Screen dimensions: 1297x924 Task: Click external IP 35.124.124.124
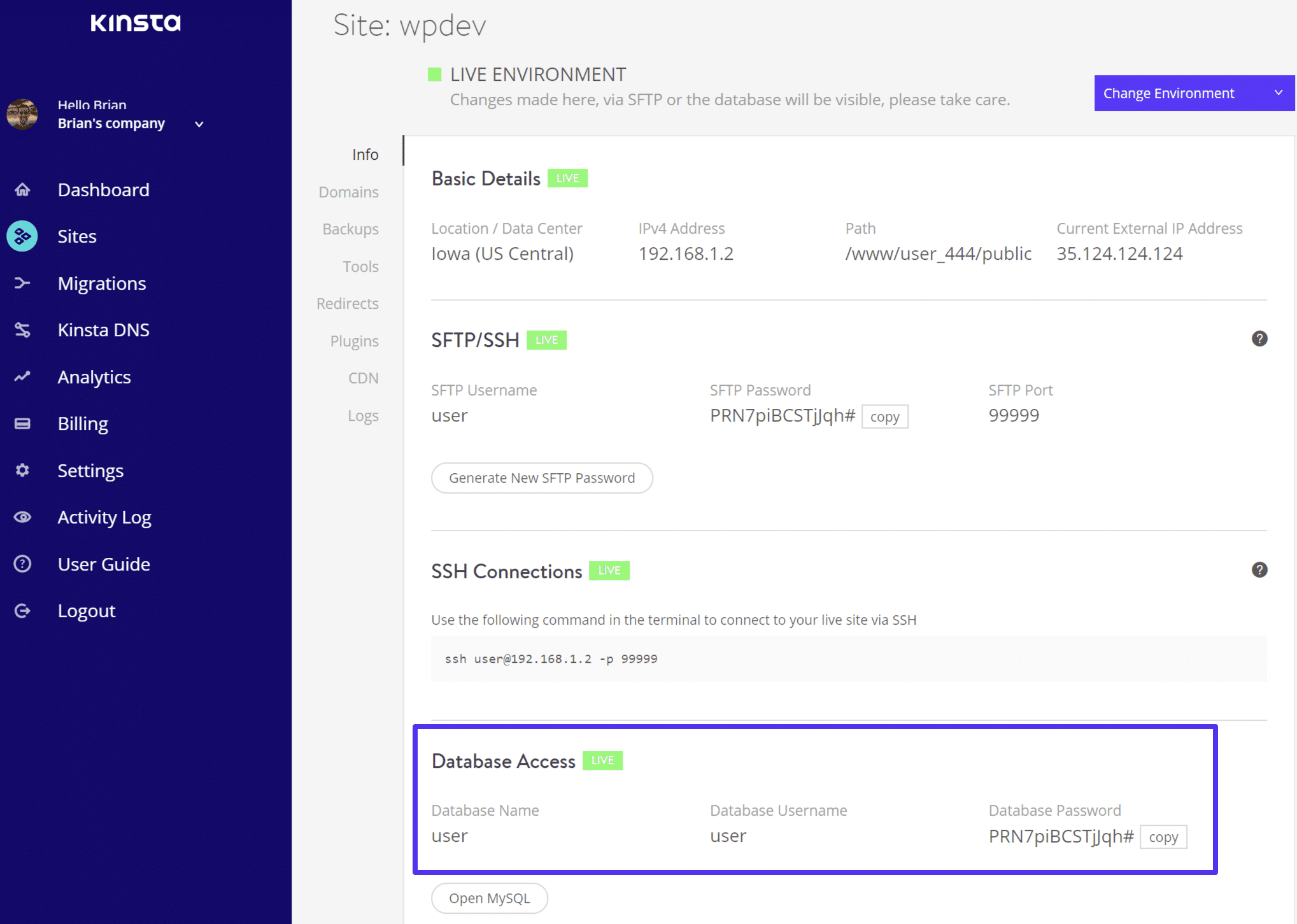tap(1119, 253)
